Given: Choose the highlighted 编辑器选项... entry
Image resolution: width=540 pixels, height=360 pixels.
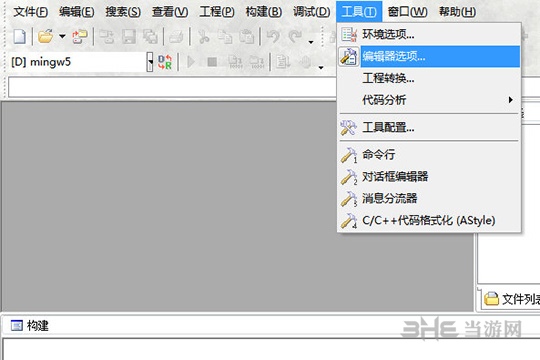Looking at the screenshot, I should (429, 56).
